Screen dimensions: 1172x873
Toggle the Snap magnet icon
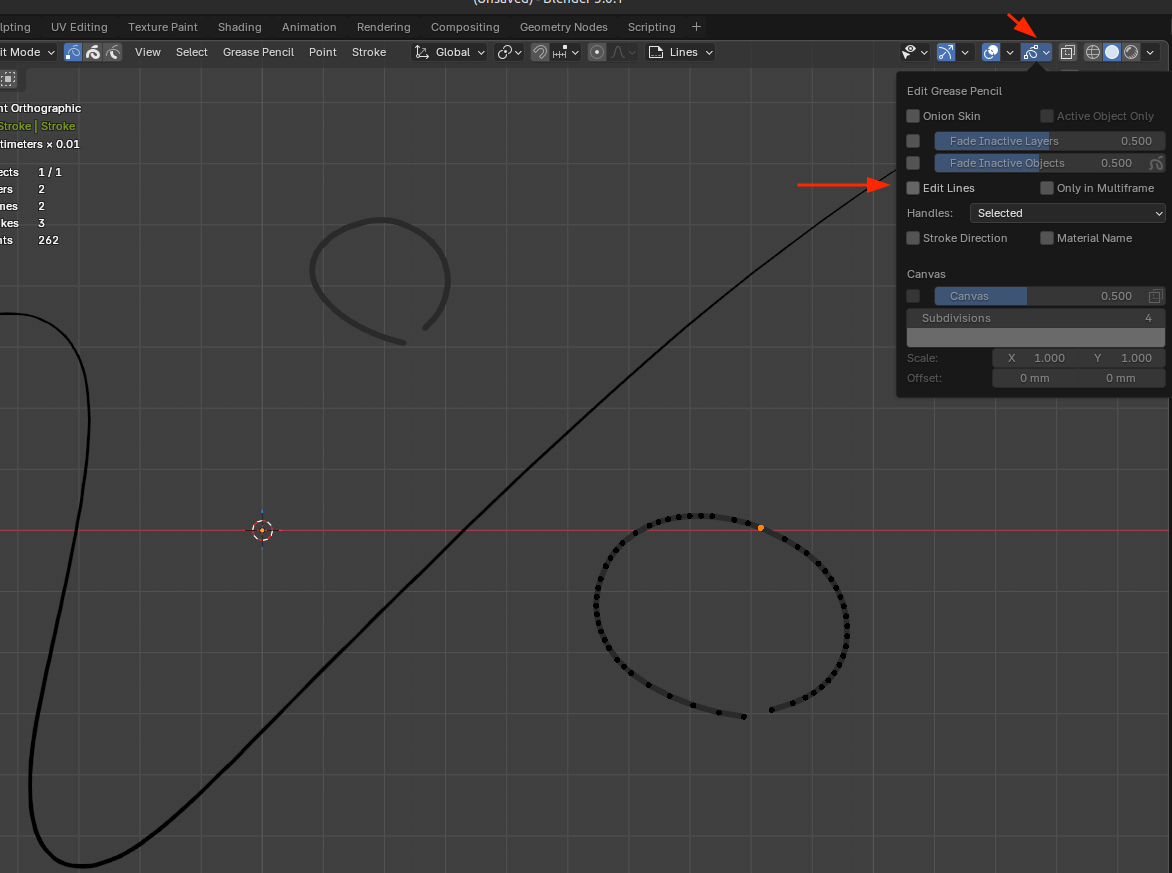(540, 52)
